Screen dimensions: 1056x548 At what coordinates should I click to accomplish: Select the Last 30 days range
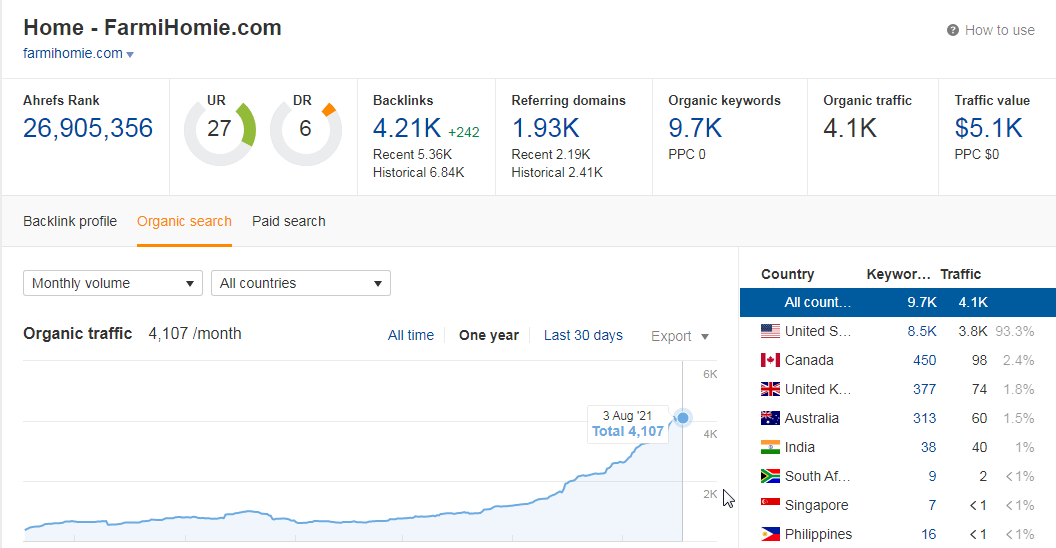coord(583,336)
